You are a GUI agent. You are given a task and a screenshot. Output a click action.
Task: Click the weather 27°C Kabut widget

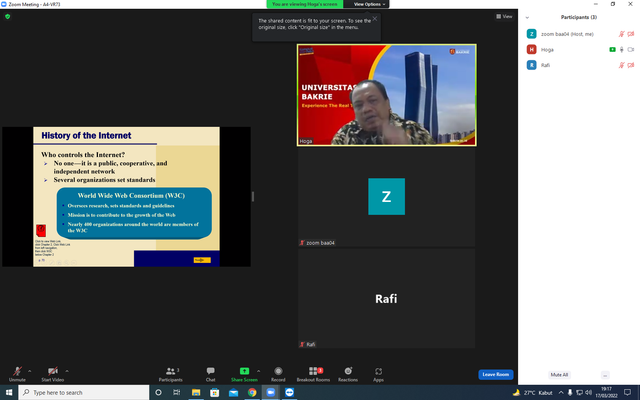[532, 393]
